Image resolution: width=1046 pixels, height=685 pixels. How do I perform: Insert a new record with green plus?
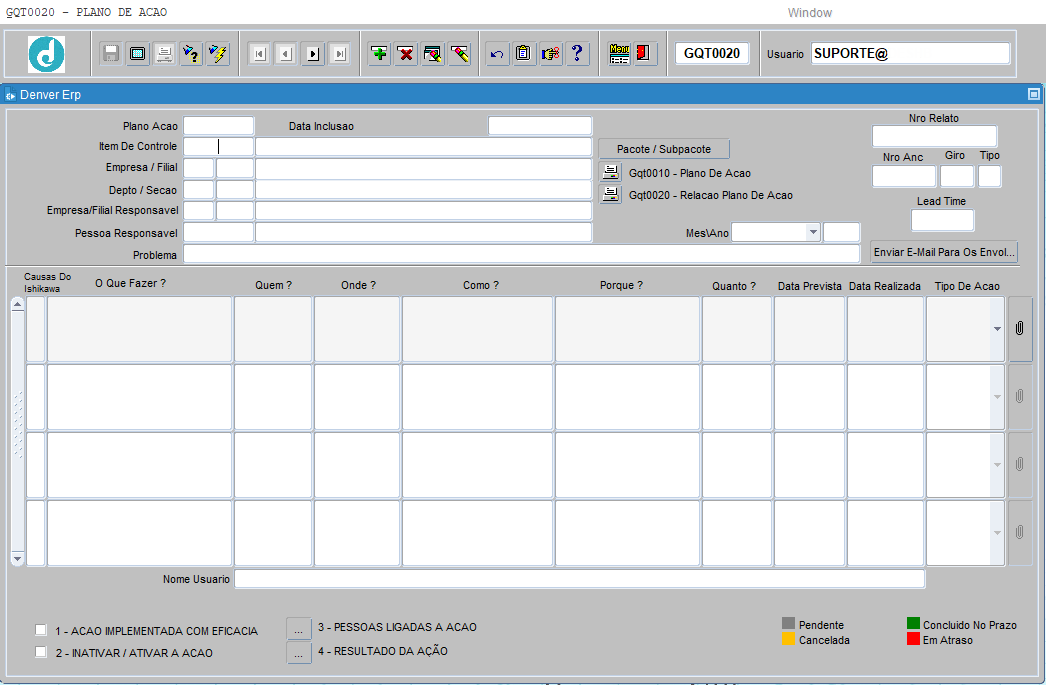click(380, 53)
